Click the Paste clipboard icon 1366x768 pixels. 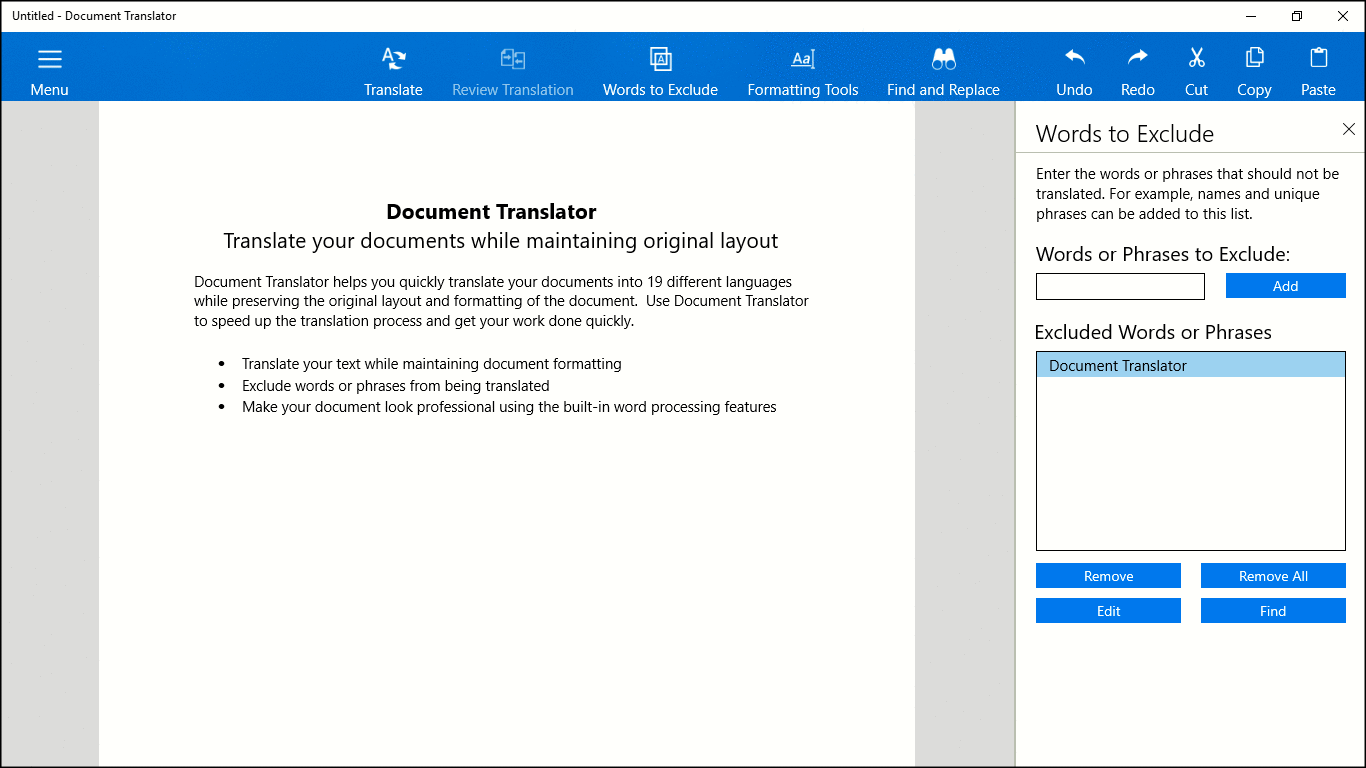[x=1318, y=58]
